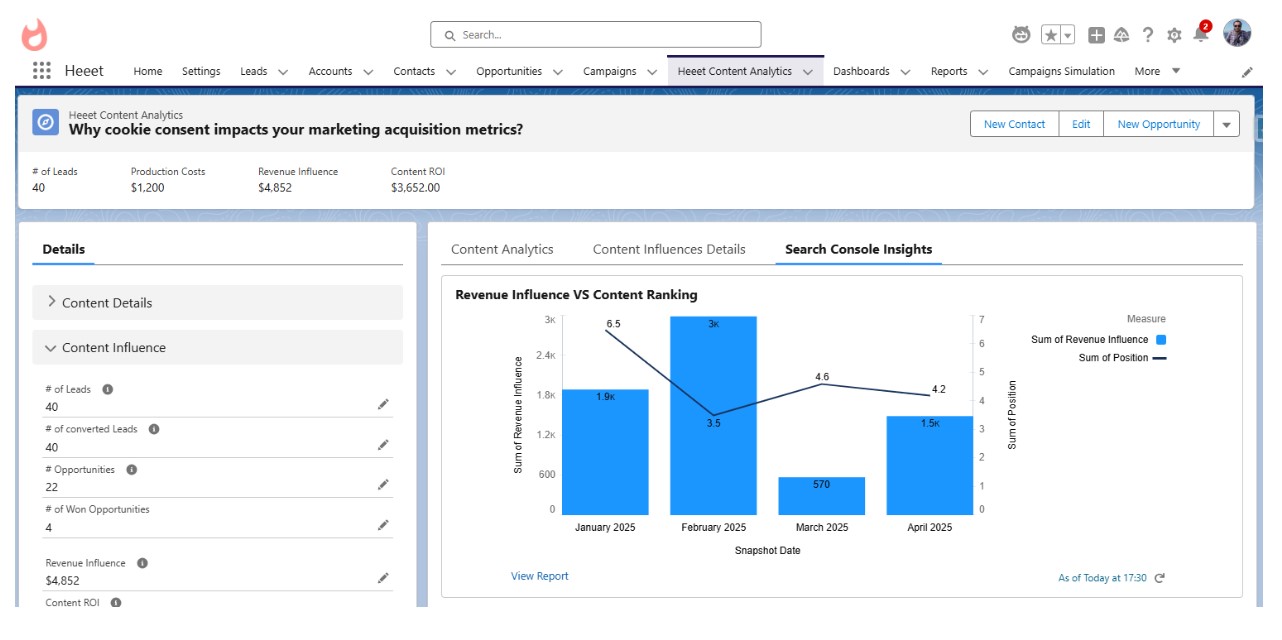Switch to the Content Analytics tab
Screen dimensions: 1282x640
502,249
